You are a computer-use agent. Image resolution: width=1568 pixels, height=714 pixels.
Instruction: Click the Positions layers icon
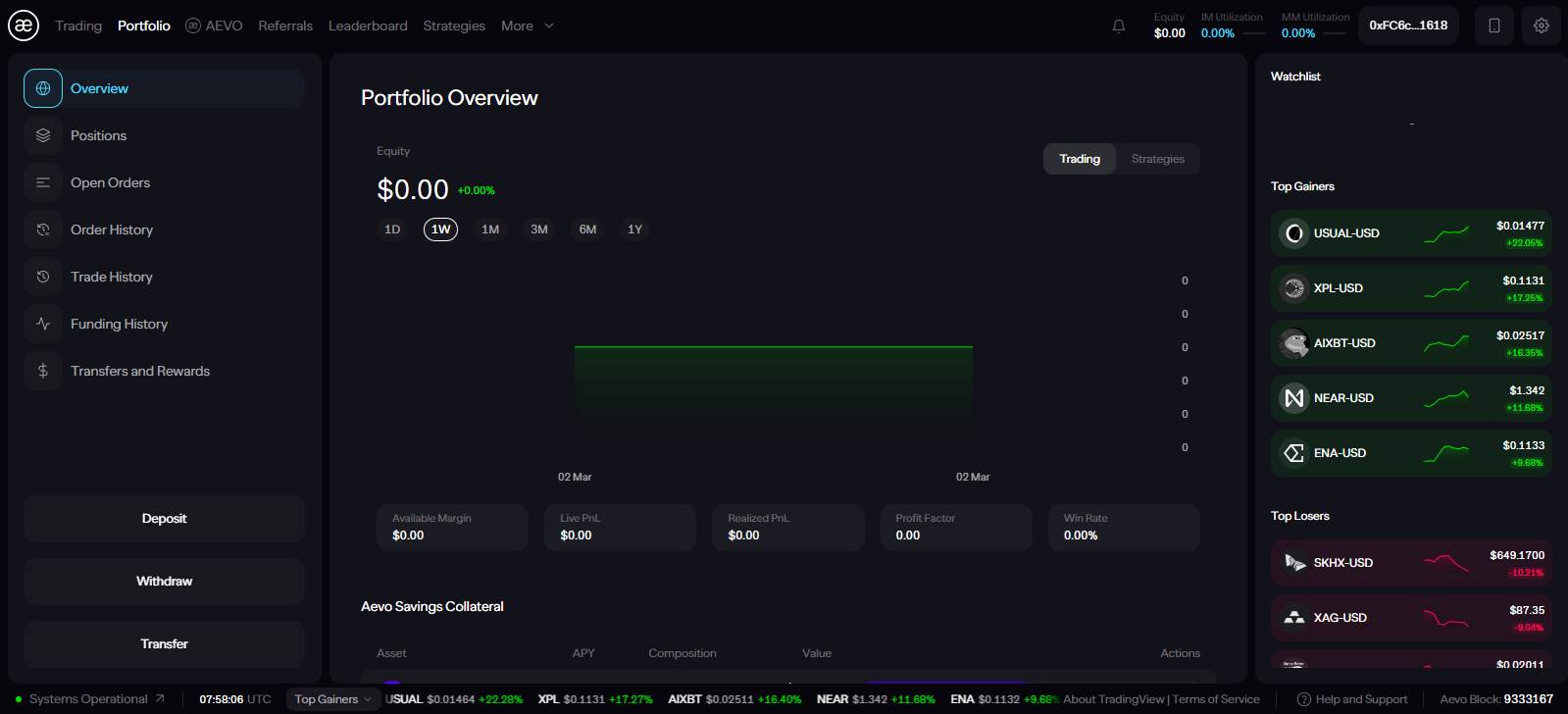pos(43,135)
